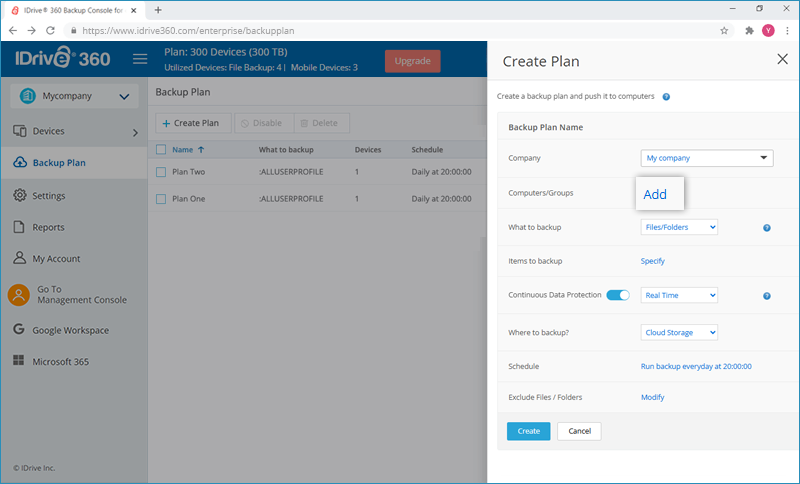This screenshot has width=800, height=484.
Task: Check the Plan One checkbox
Action: pyautogui.click(x=161, y=199)
